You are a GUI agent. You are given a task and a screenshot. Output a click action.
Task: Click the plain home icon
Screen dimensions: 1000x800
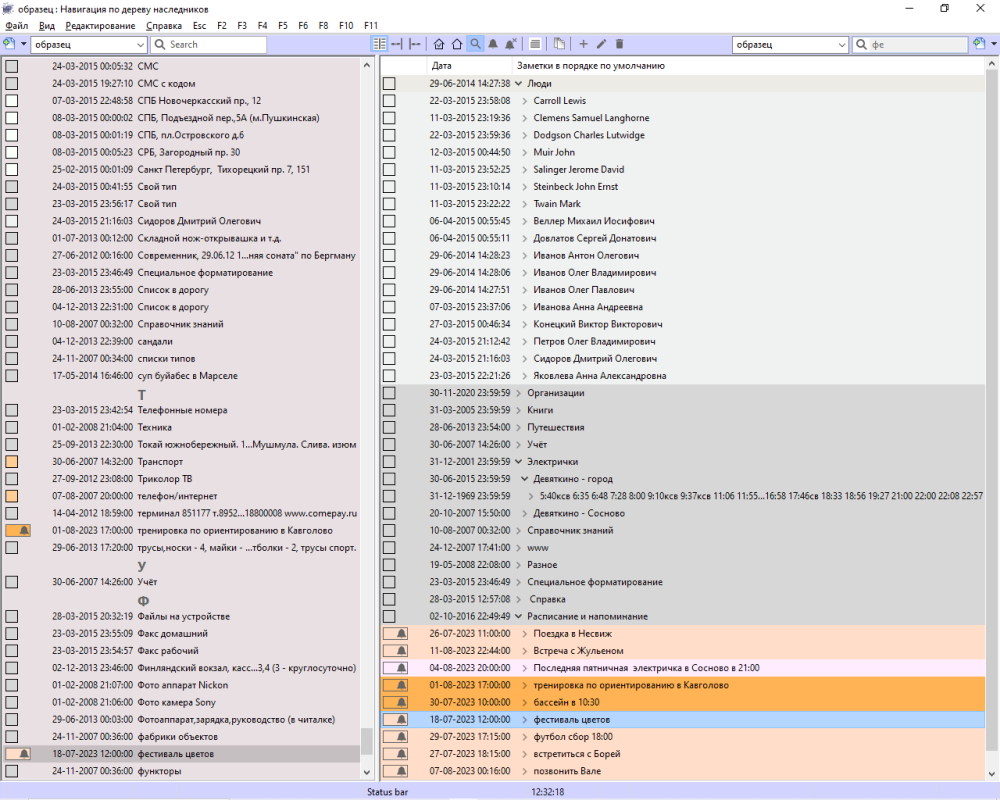[457, 44]
